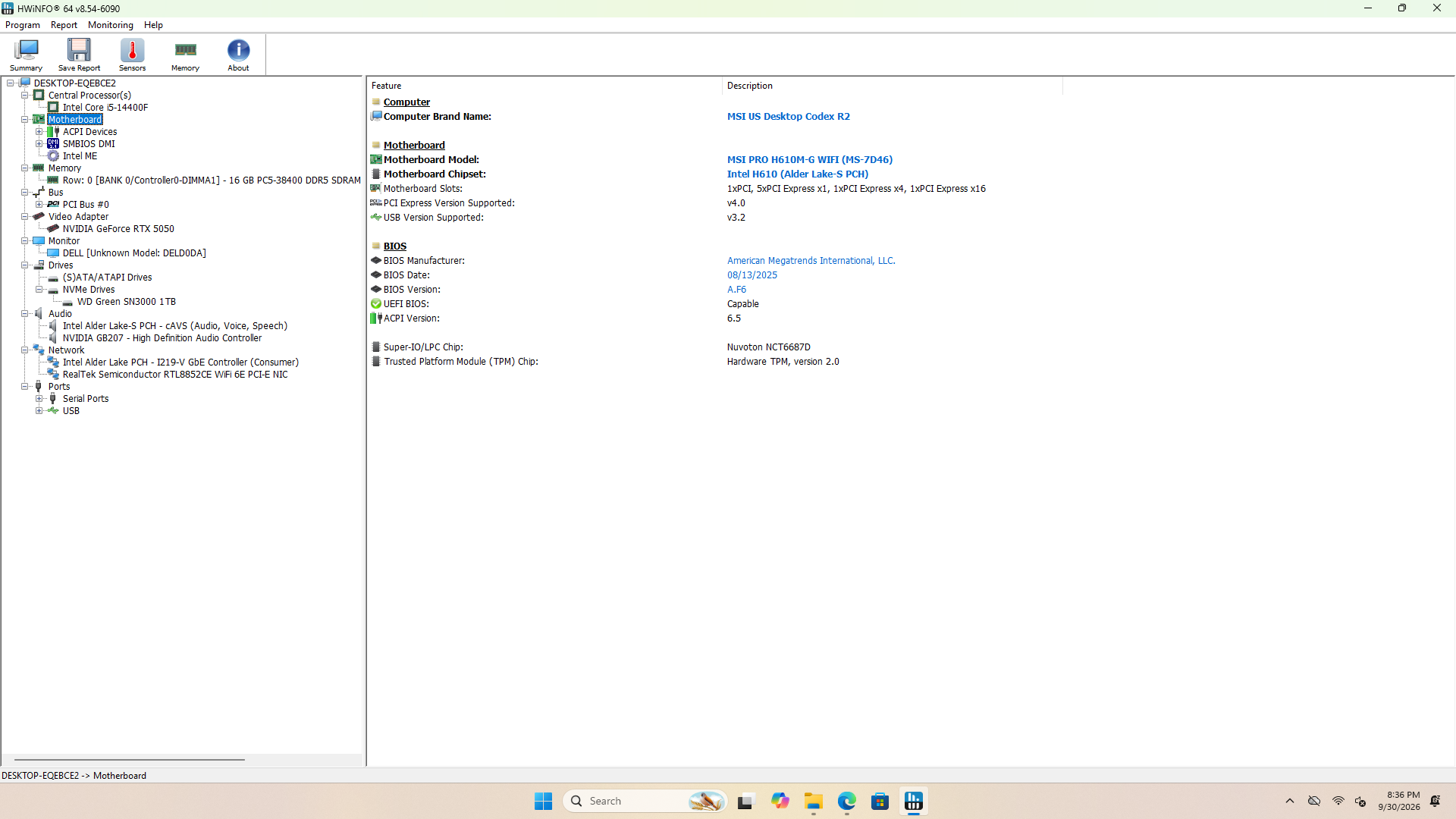Click the memory module icon for Row: 0

coord(53,180)
